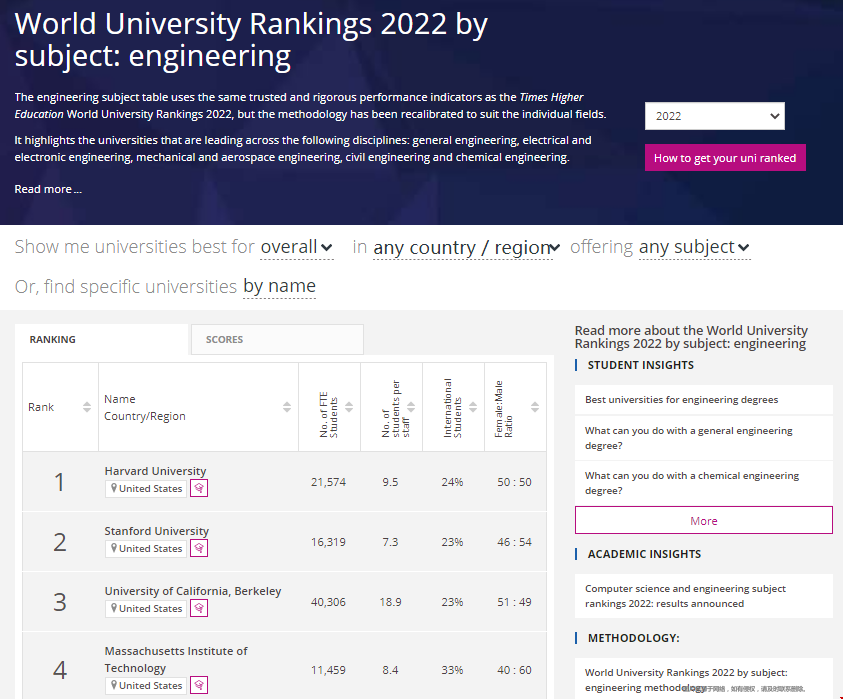
Task: Open 'What can you do with a chemical engineering degree?'
Action: pos(704,483)
